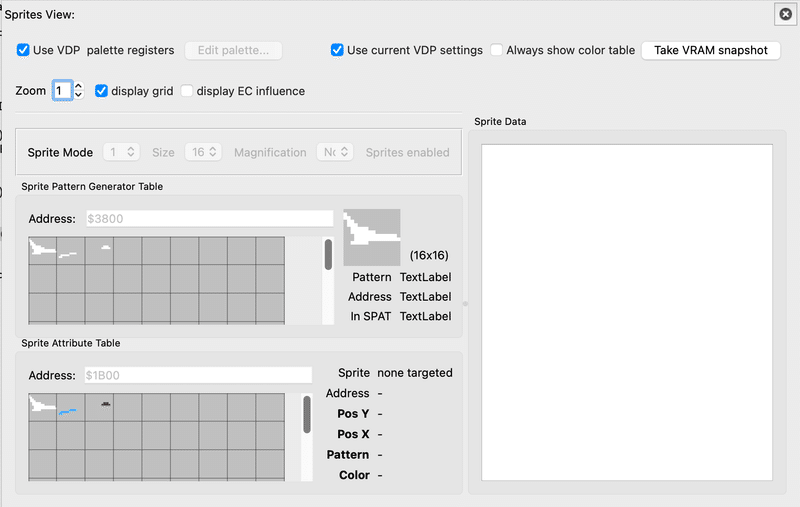Open the Sprite Mode dropdown
The image size is (800, 507).
coord(121,152)
